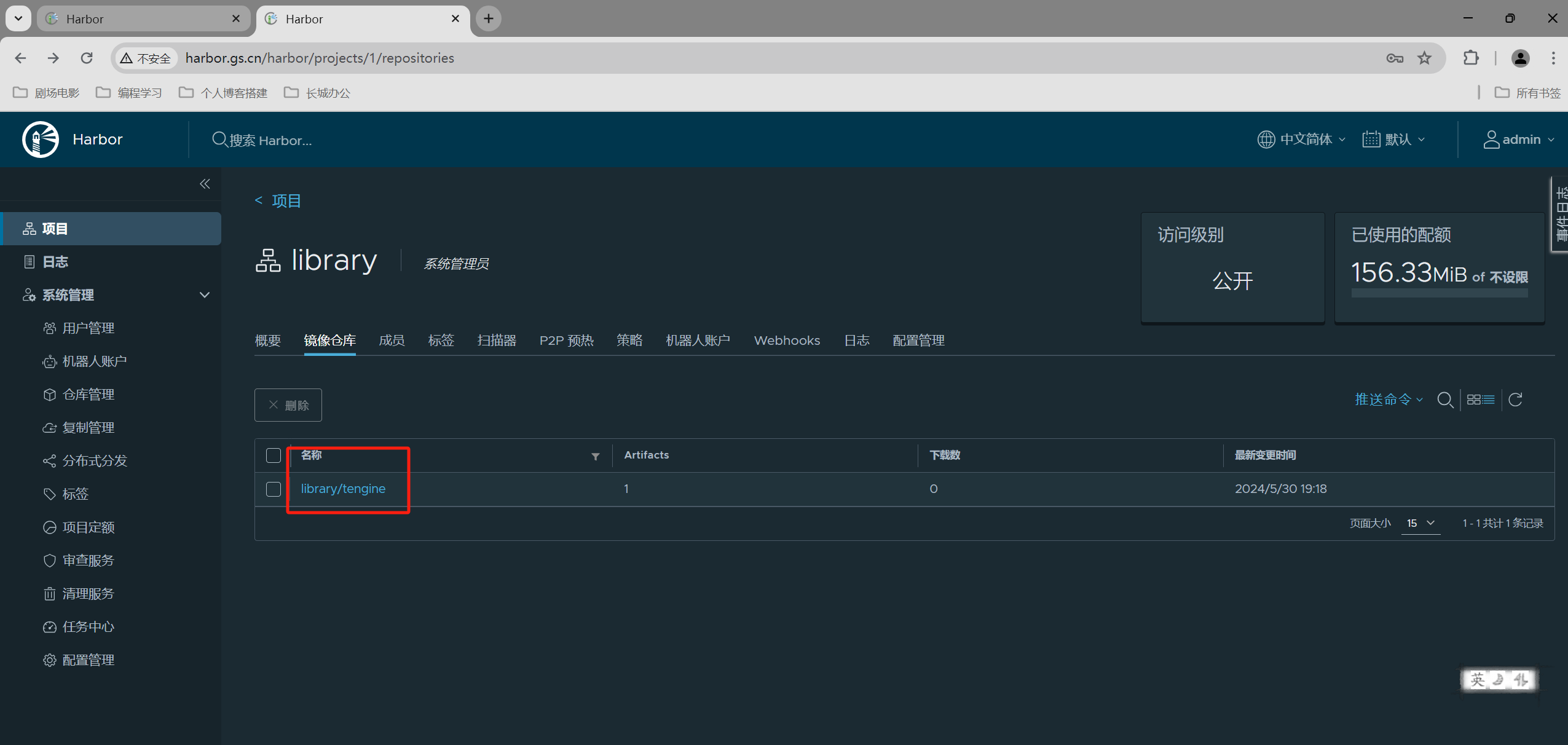Viewport: 1568px width, 745px height.
Task: Switch to the 扫描器 tab
Action: 497,341
